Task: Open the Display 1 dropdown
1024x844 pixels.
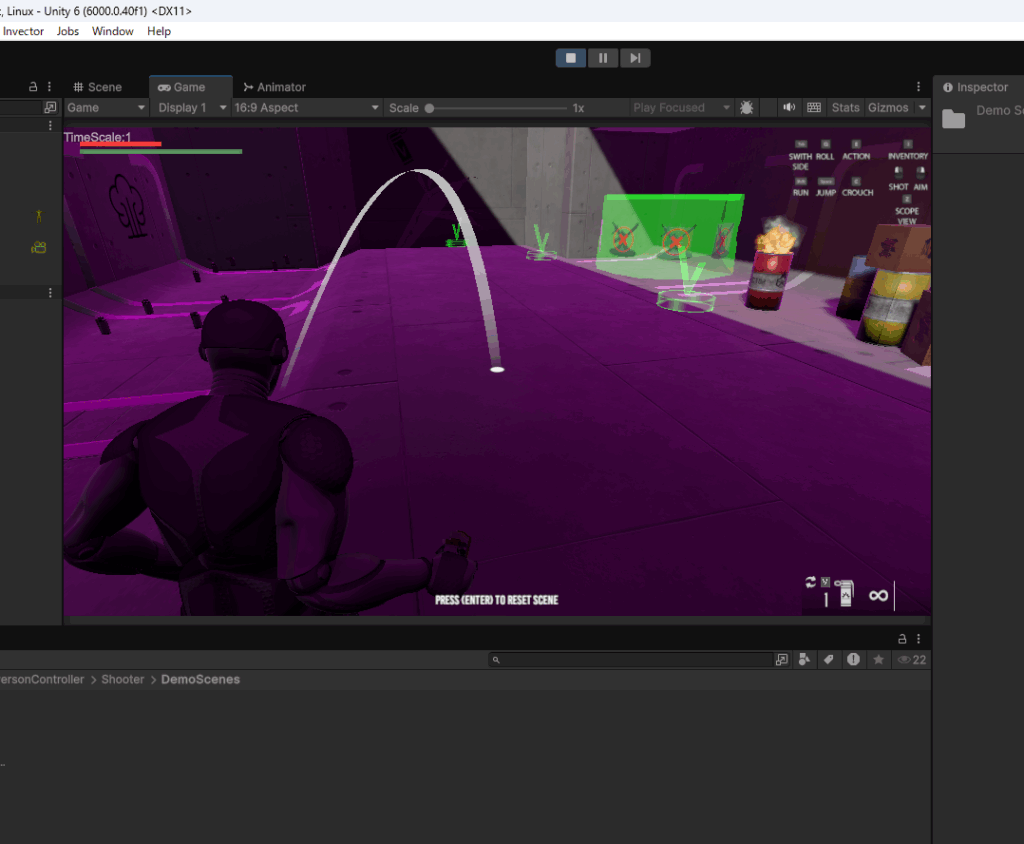Action: coord(190,107)
